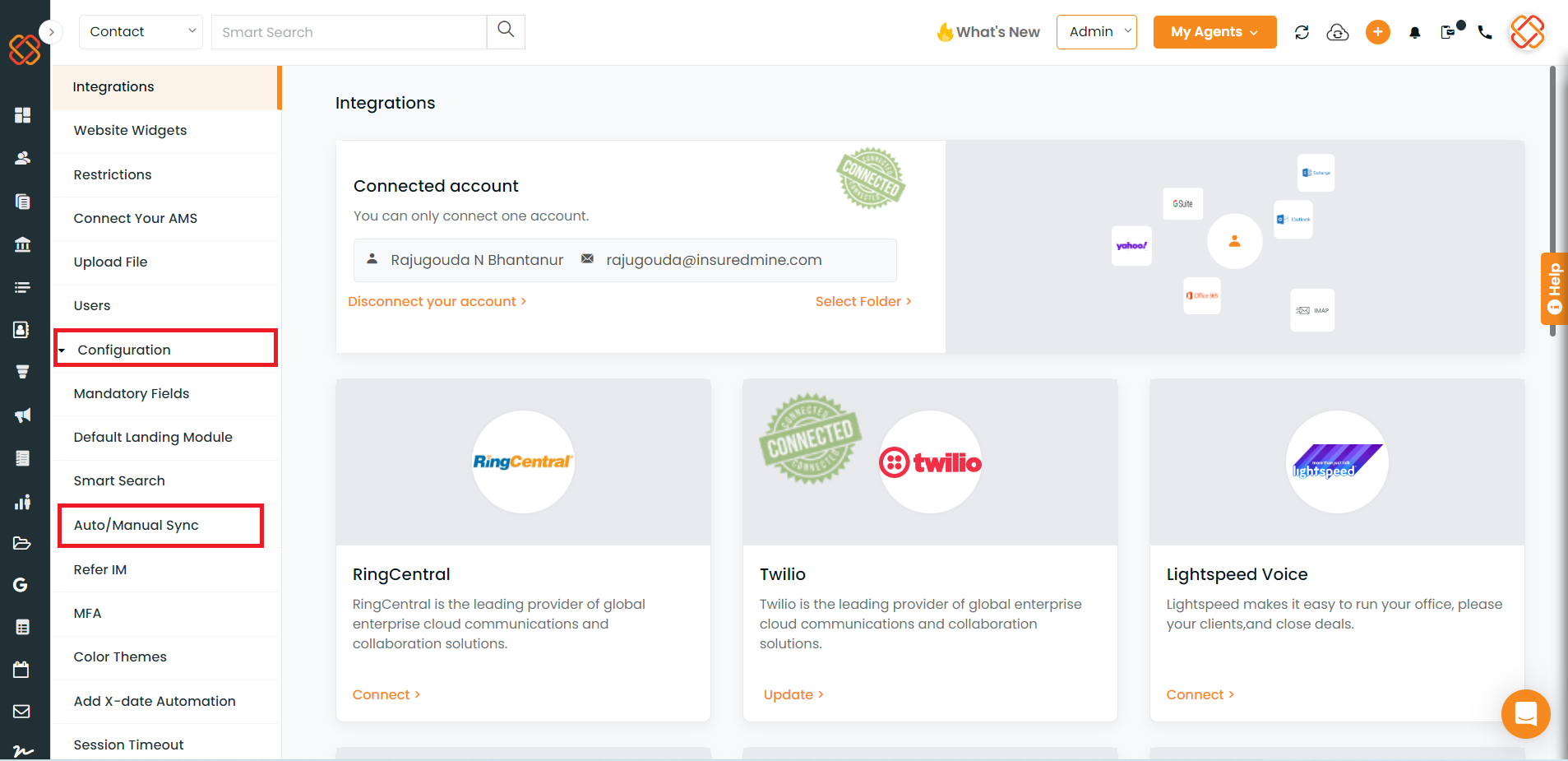Click the IMAP provider tile
1568x761 pixels.
(1312, 310)
